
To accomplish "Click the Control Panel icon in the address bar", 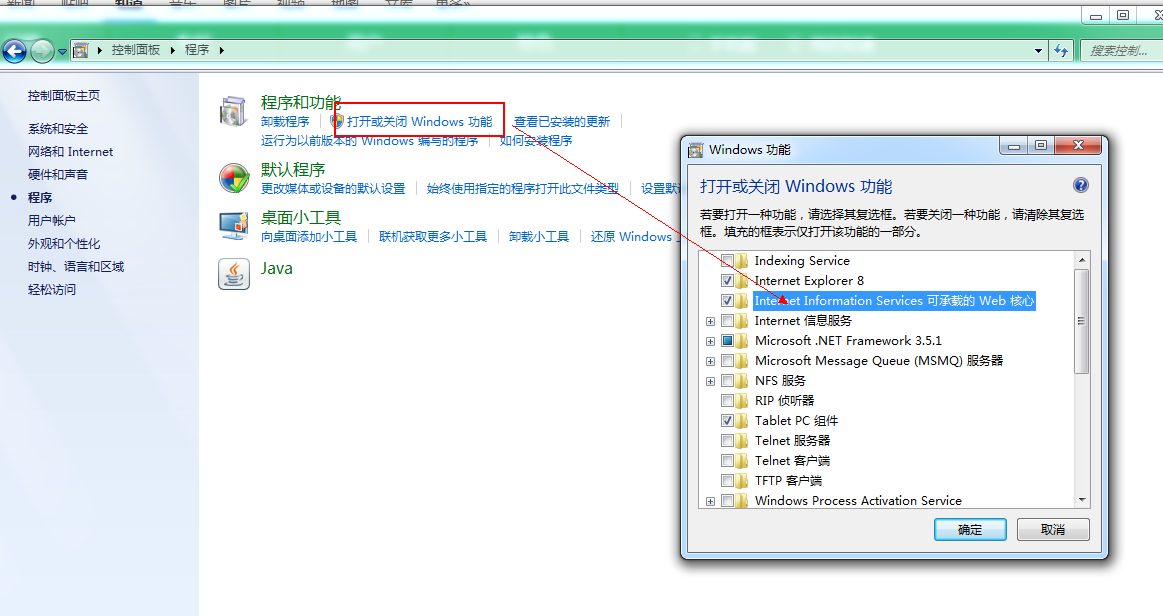I will (x=81, y=50).
